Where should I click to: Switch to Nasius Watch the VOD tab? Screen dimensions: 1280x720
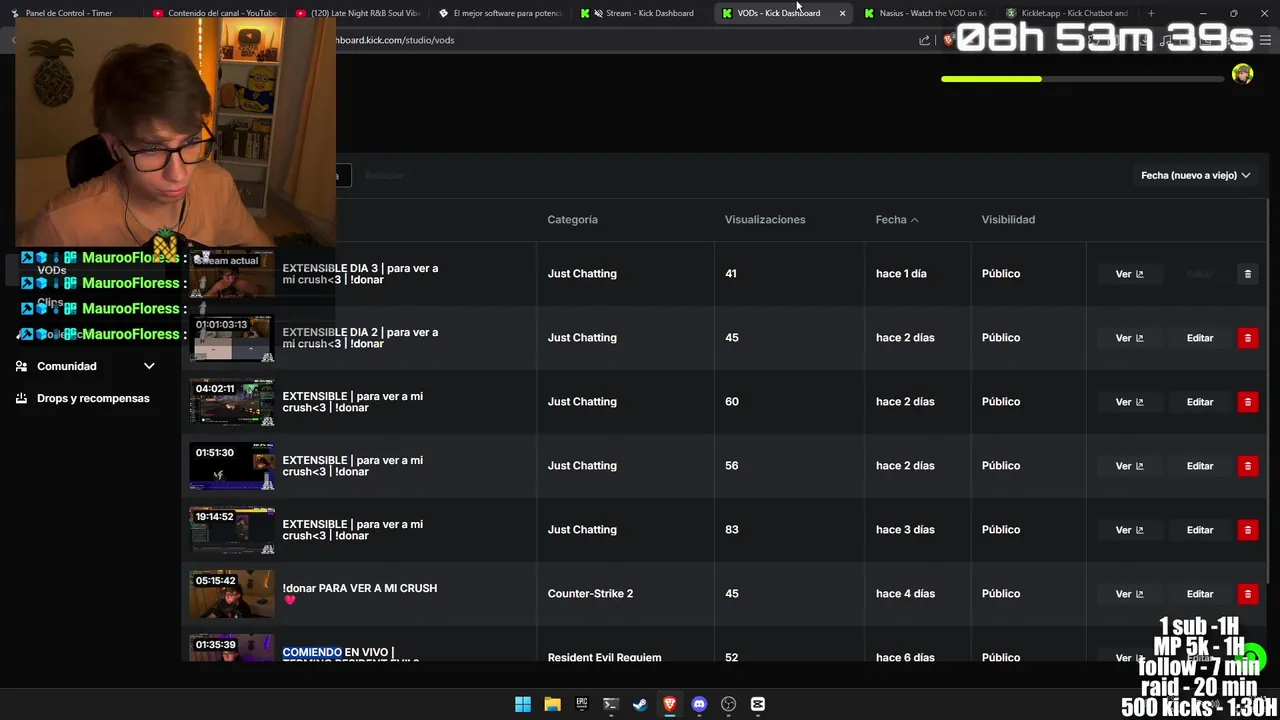925,13
